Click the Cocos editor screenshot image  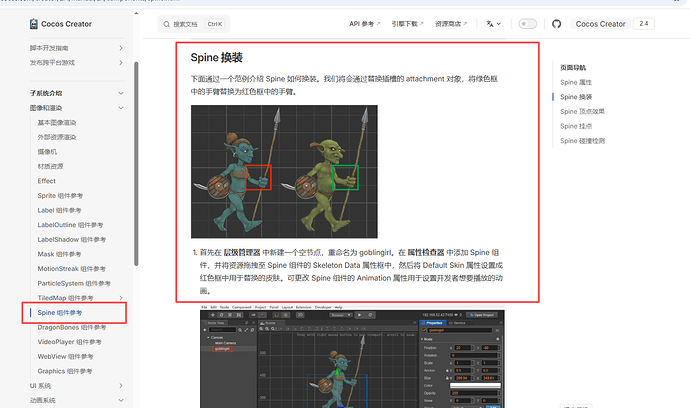coord(352,357)
